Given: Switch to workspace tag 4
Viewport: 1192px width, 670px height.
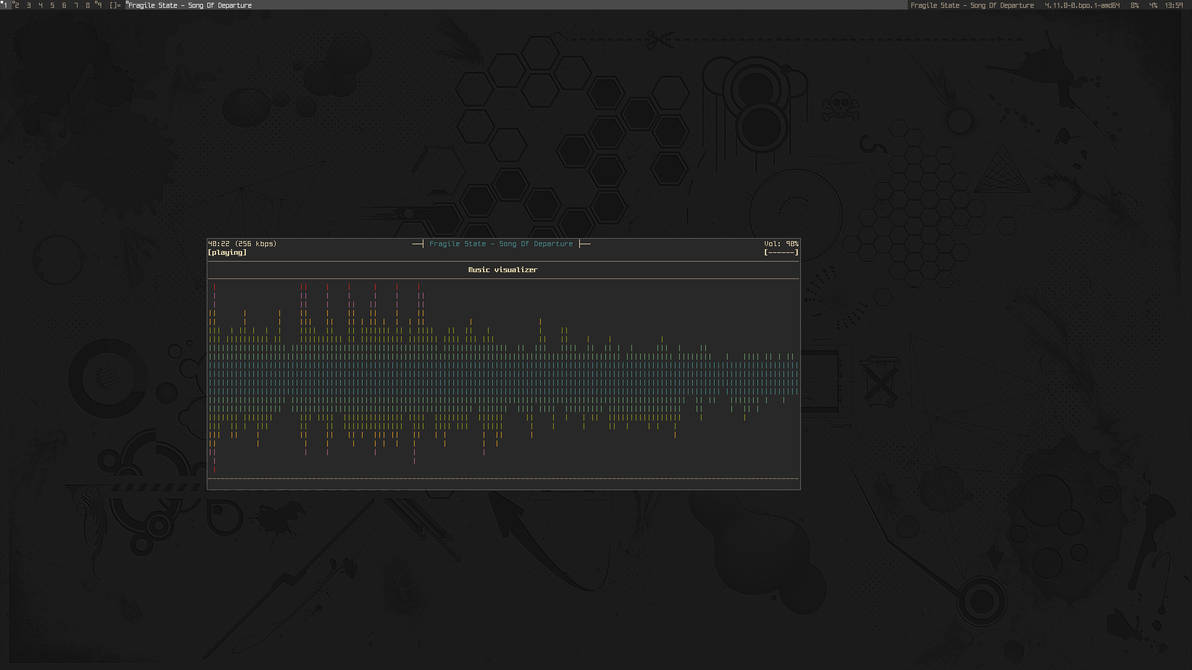Looking at the screenshot, I should [40, 5].
